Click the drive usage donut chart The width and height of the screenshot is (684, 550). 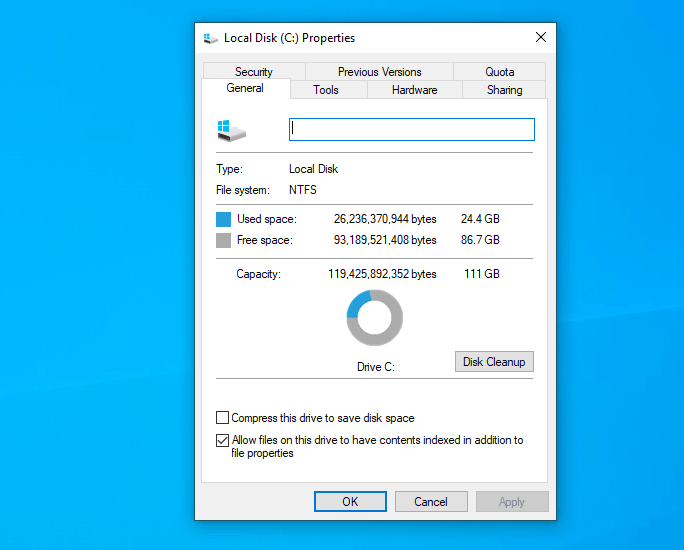(x=374, y=318)
